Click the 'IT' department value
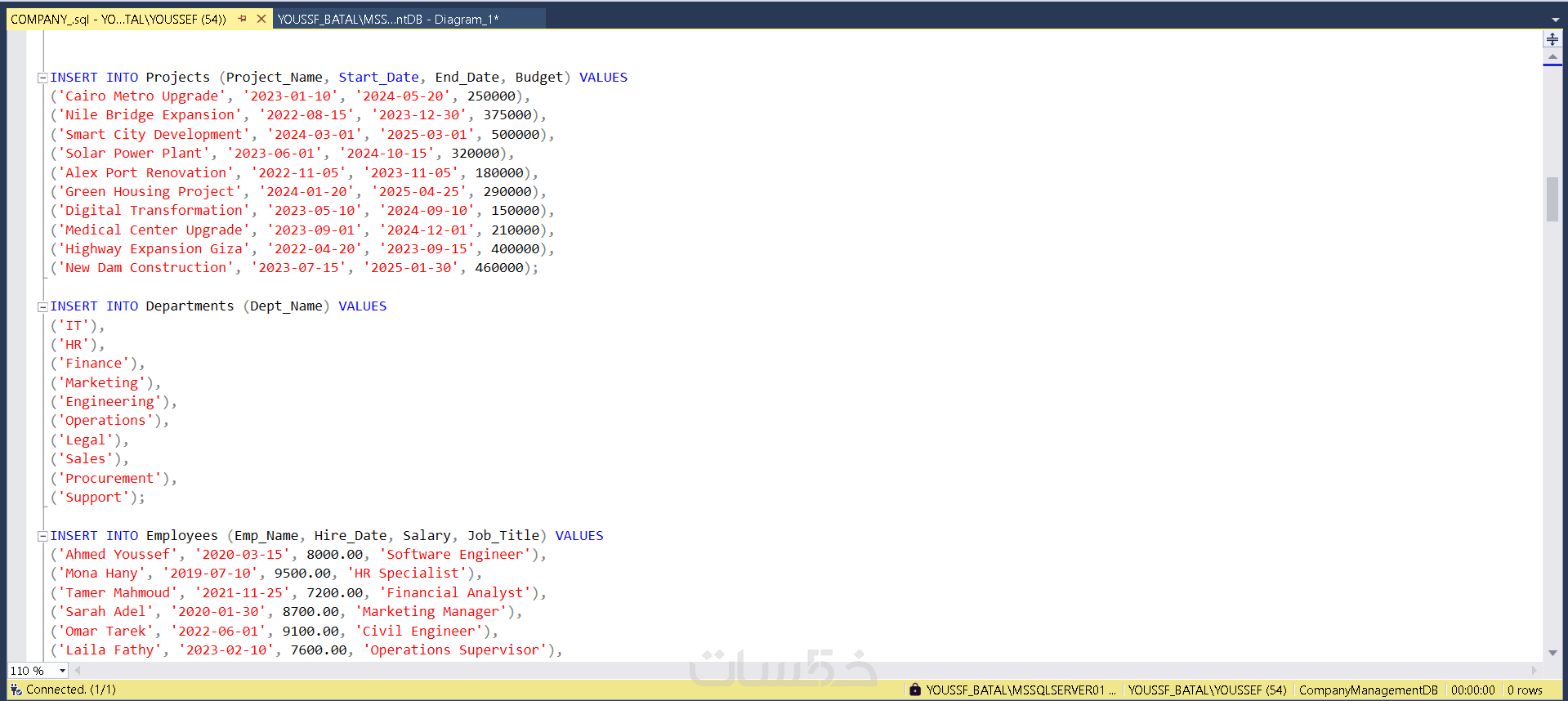Screen dimensions: 1568x701 pyautogui.click(x=74, y=326)
